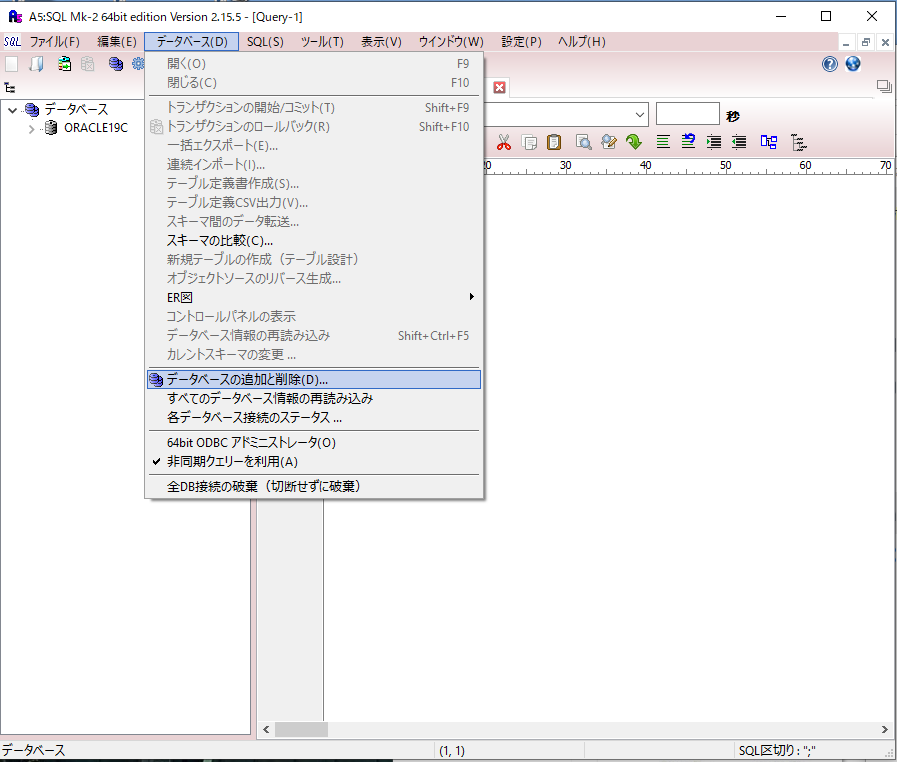Click the tree view icon above database panel
This screenshot has height=762, width=897.
coord(10,88)
